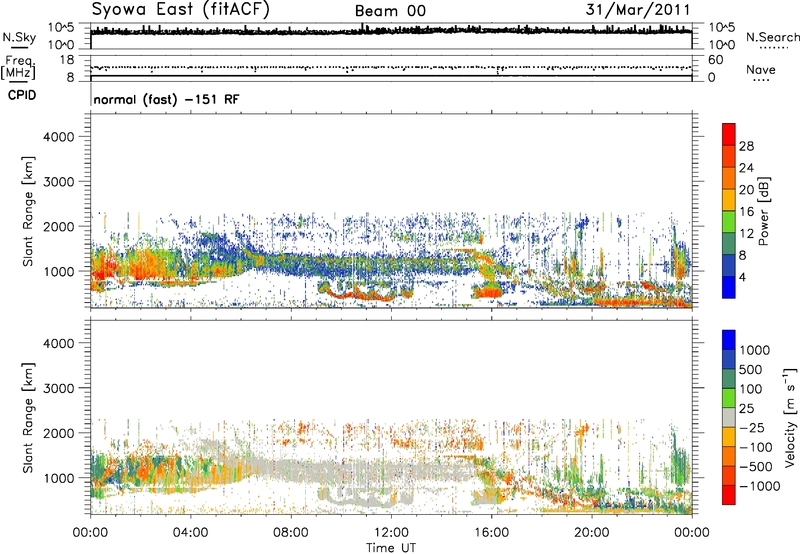
Task: Click the "Velocity [m s⁻¹]" colorbar label
Action: click(790, 417)
